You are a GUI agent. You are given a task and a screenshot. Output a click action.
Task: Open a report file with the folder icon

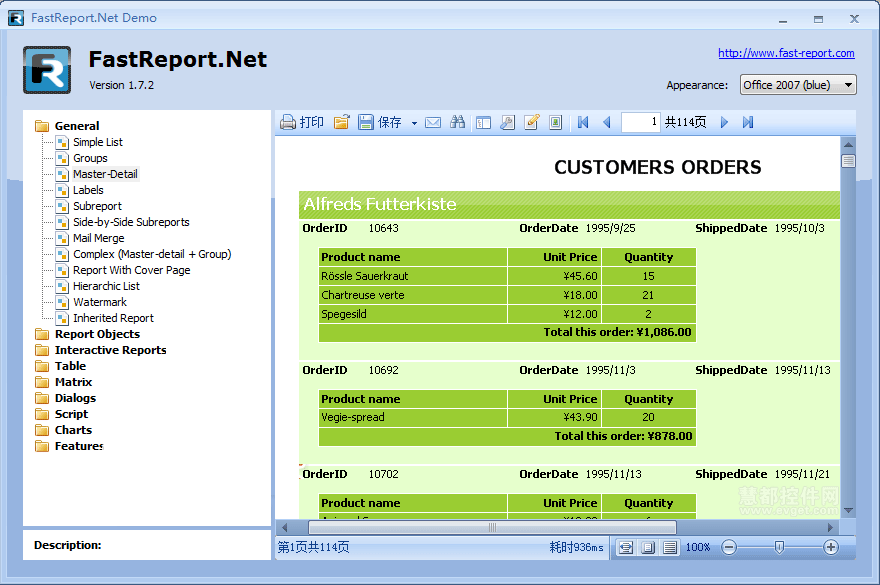coord(341,122)
